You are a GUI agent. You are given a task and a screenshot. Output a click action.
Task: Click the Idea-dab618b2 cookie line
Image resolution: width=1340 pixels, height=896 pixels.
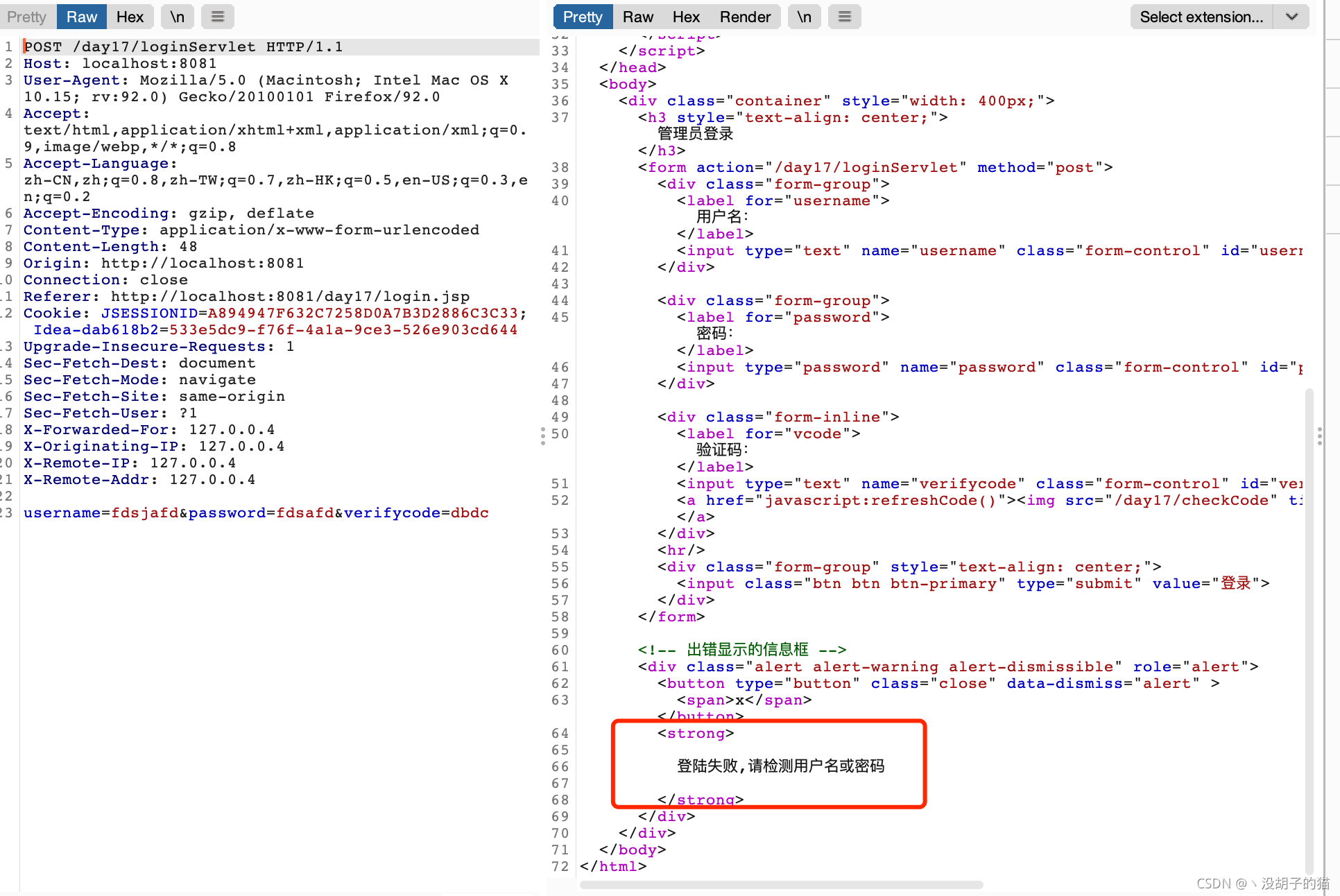tap(275, 329)
